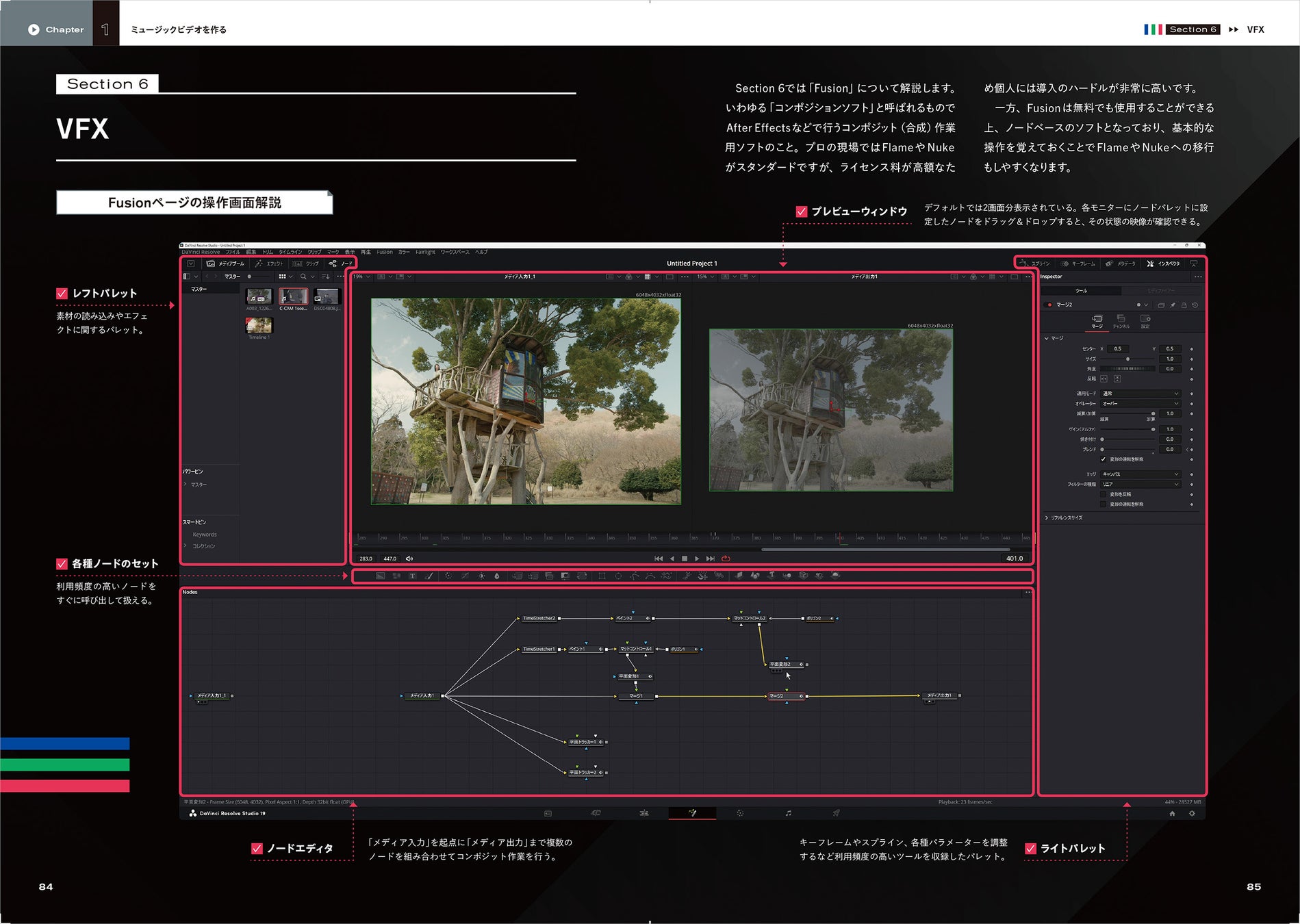The width and height of the screenshot is (1300, 924).
Task: Select the Paint brush tool icon
Action: tap(429, 576)
